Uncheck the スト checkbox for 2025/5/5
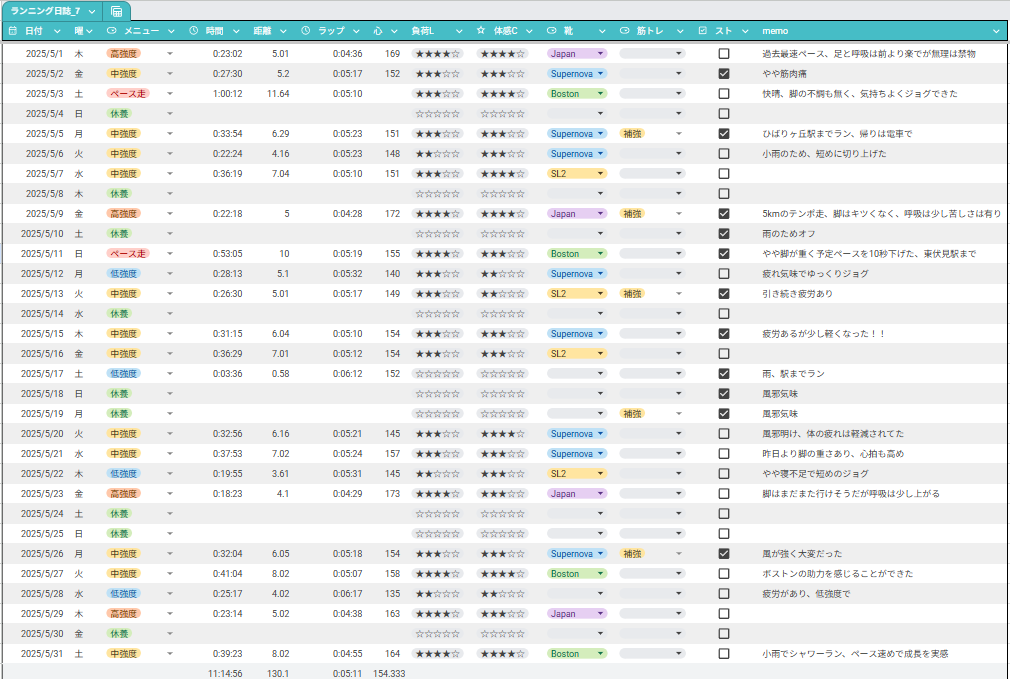The height and width of the screenshot is (679, 1010). click(x=724, y=134)
